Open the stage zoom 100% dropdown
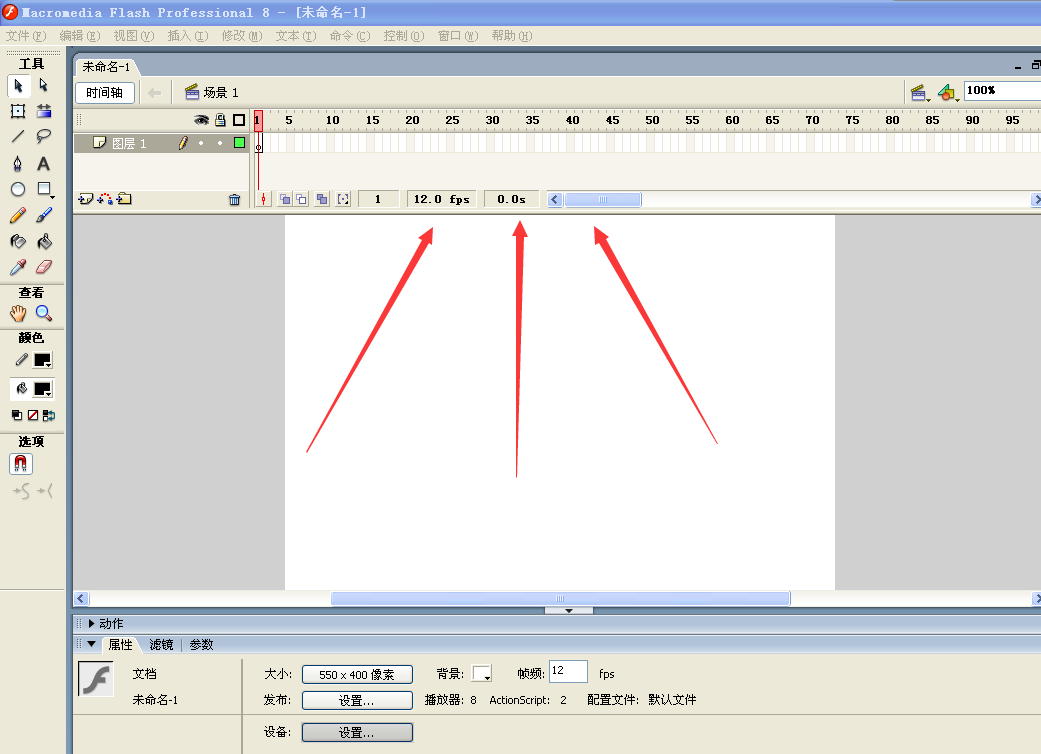The image size is (1041, 754). (1001, 91)
